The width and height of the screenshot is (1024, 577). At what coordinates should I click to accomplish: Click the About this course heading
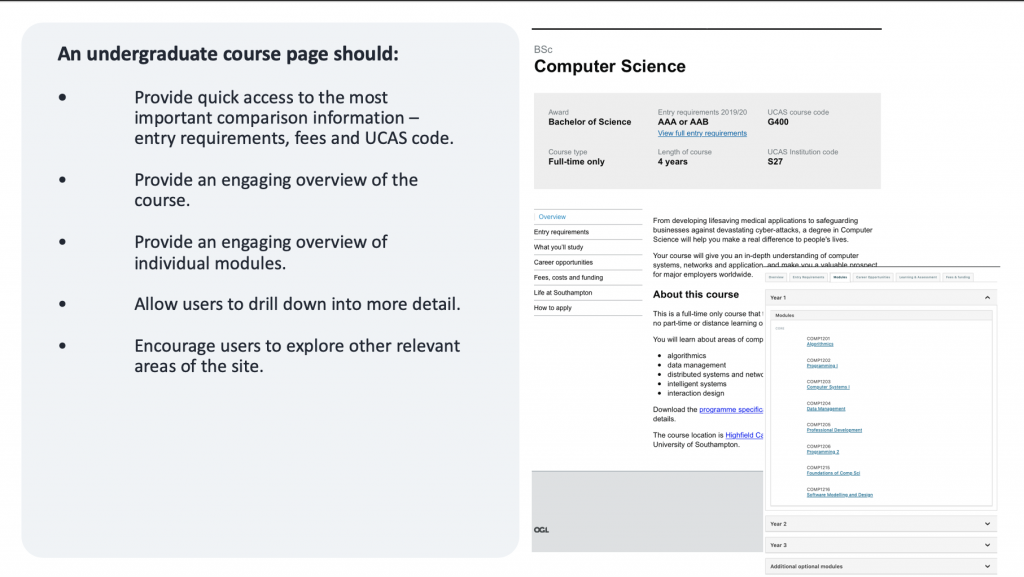pos(696,294)
